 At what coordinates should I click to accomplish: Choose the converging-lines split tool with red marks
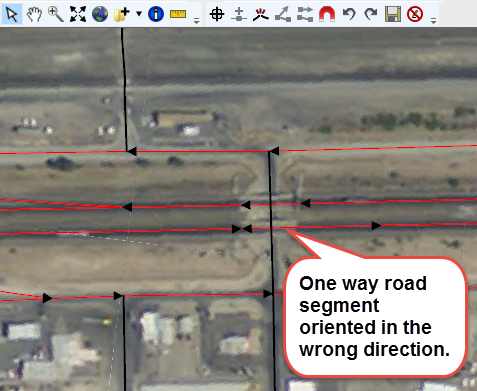click(260, 14)
